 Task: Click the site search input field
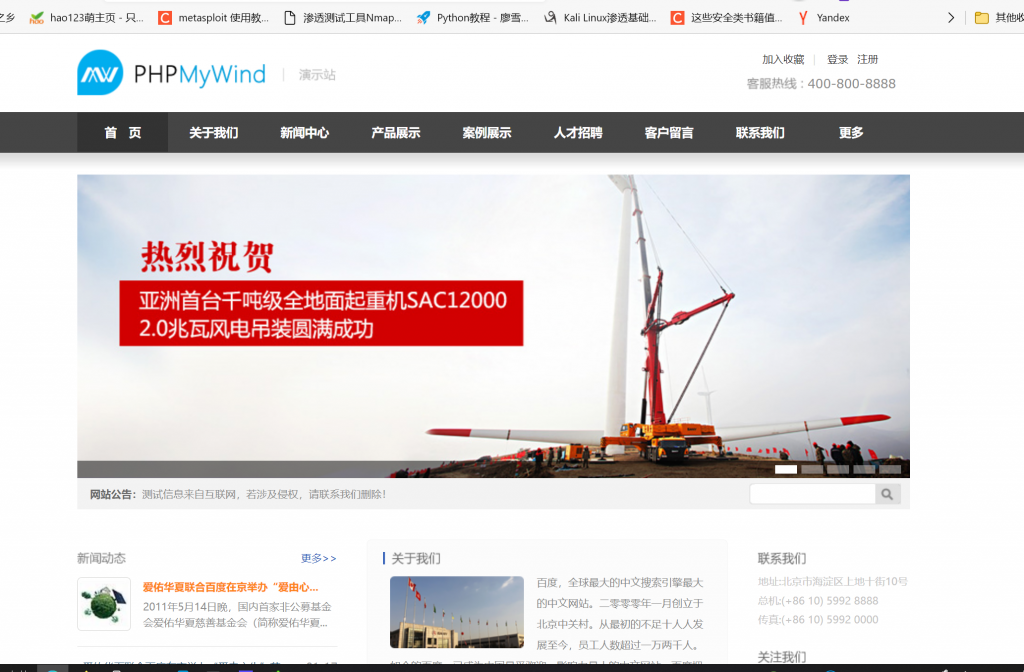coord(812,494)
